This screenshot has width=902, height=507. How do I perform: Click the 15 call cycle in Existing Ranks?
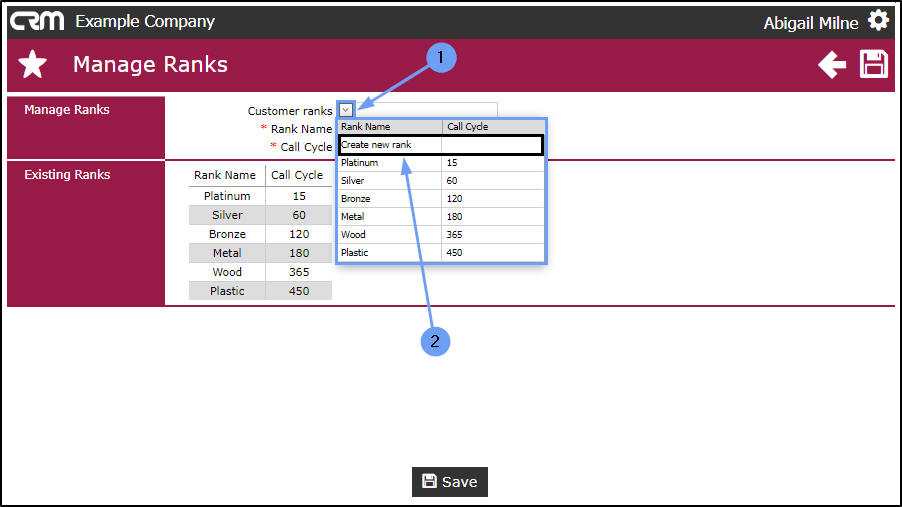click(x=299, y=196)
